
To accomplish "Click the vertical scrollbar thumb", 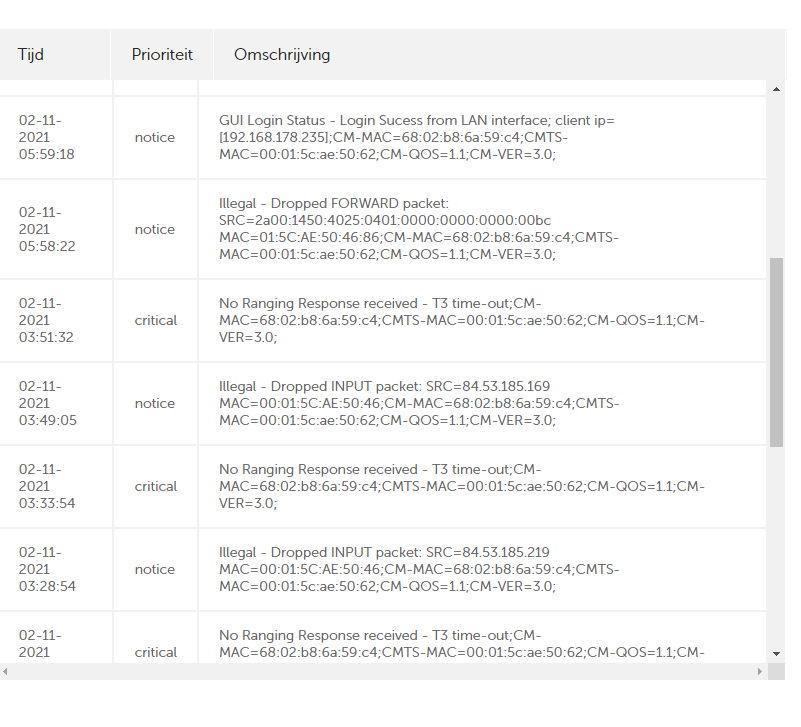I will pos(777,350).
